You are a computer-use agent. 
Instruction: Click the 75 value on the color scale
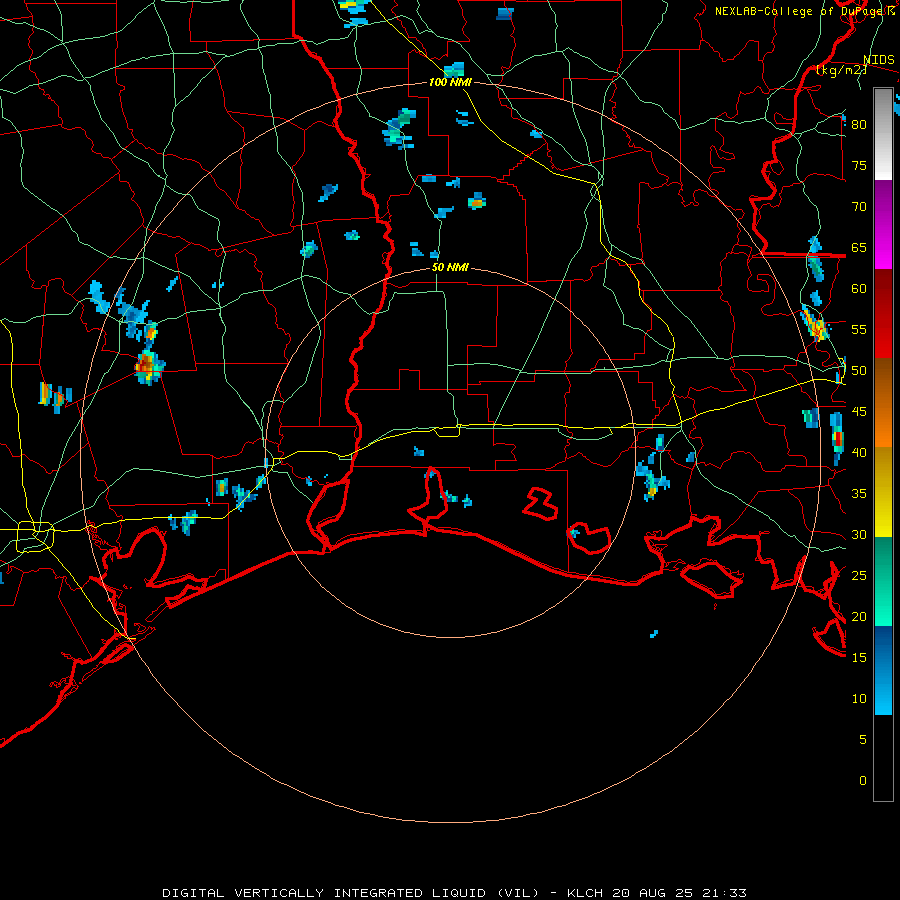point(859,165)
